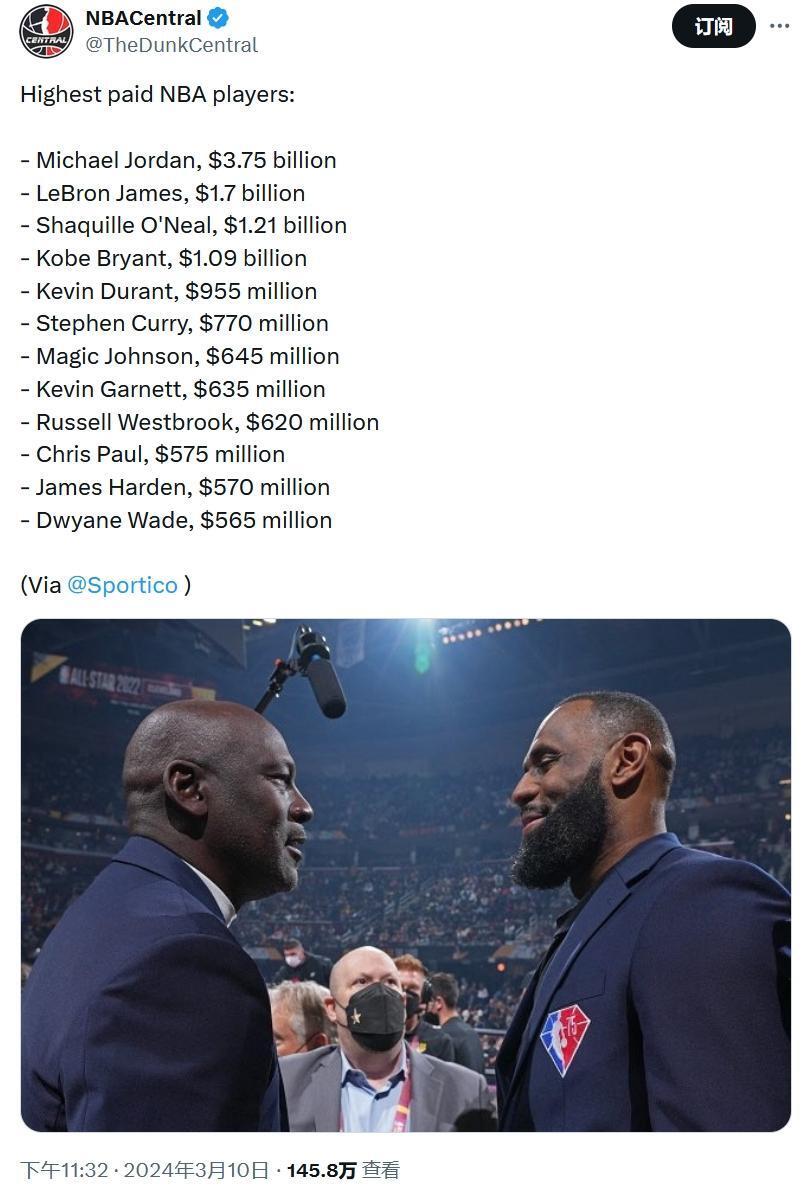The height and width of the screenshot is (1204, 810).
Task: Click the LeBron James $1.7 billion line
Action: (162, 193)
